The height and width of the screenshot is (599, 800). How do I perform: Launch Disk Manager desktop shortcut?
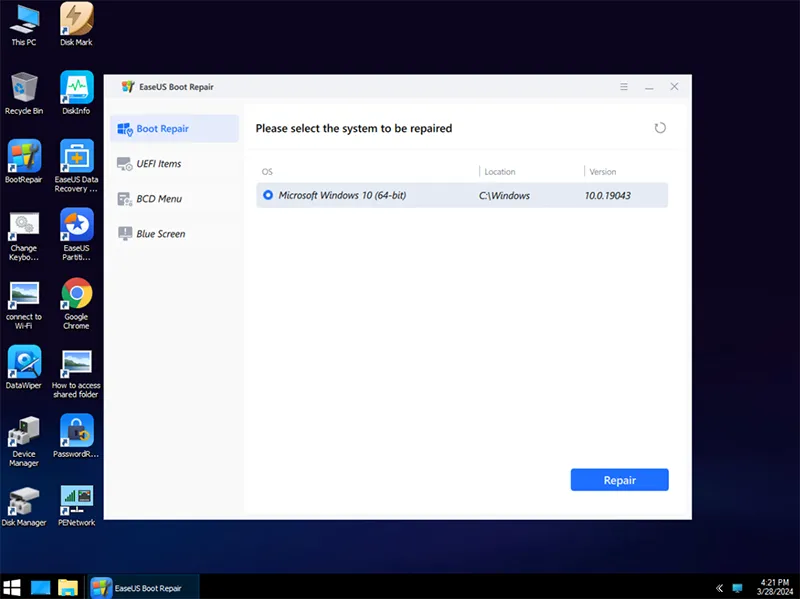[23, 506]
